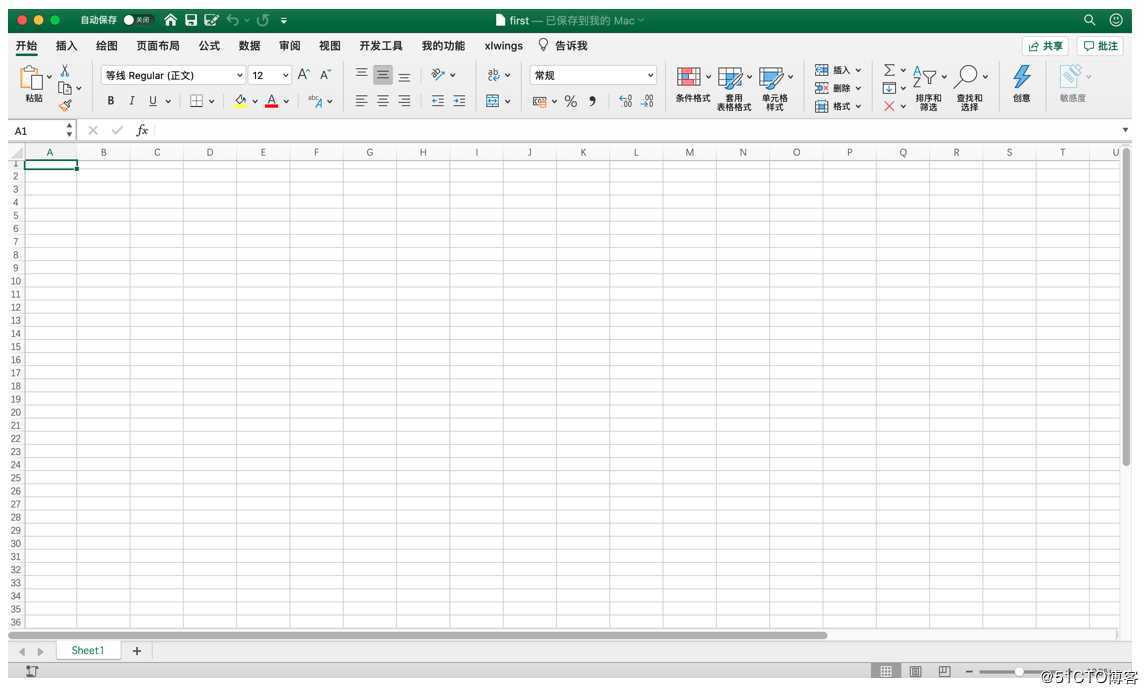Open the Developer ribbon tab

[381, 45]
